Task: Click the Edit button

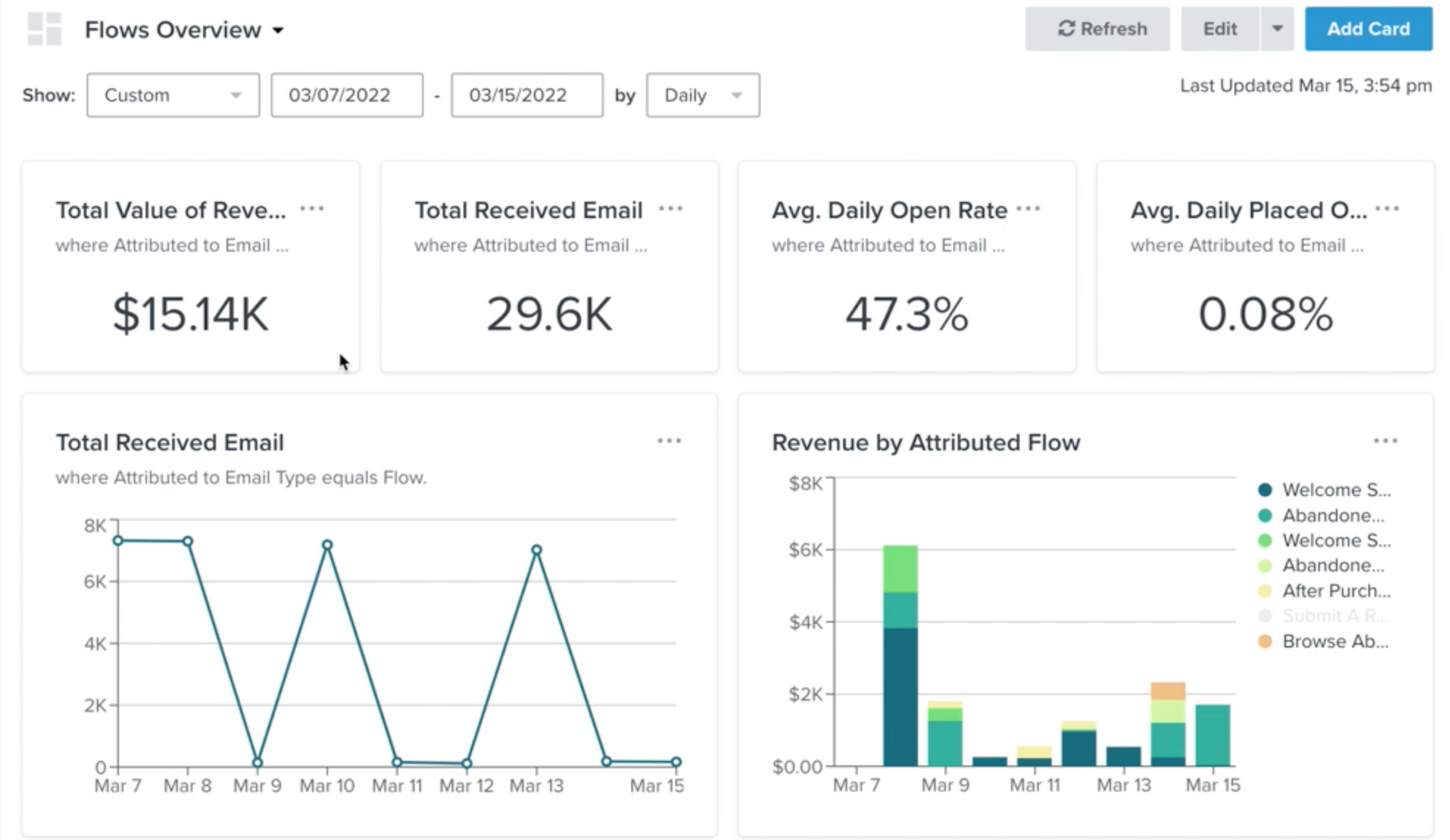Action: point(1220,29)
